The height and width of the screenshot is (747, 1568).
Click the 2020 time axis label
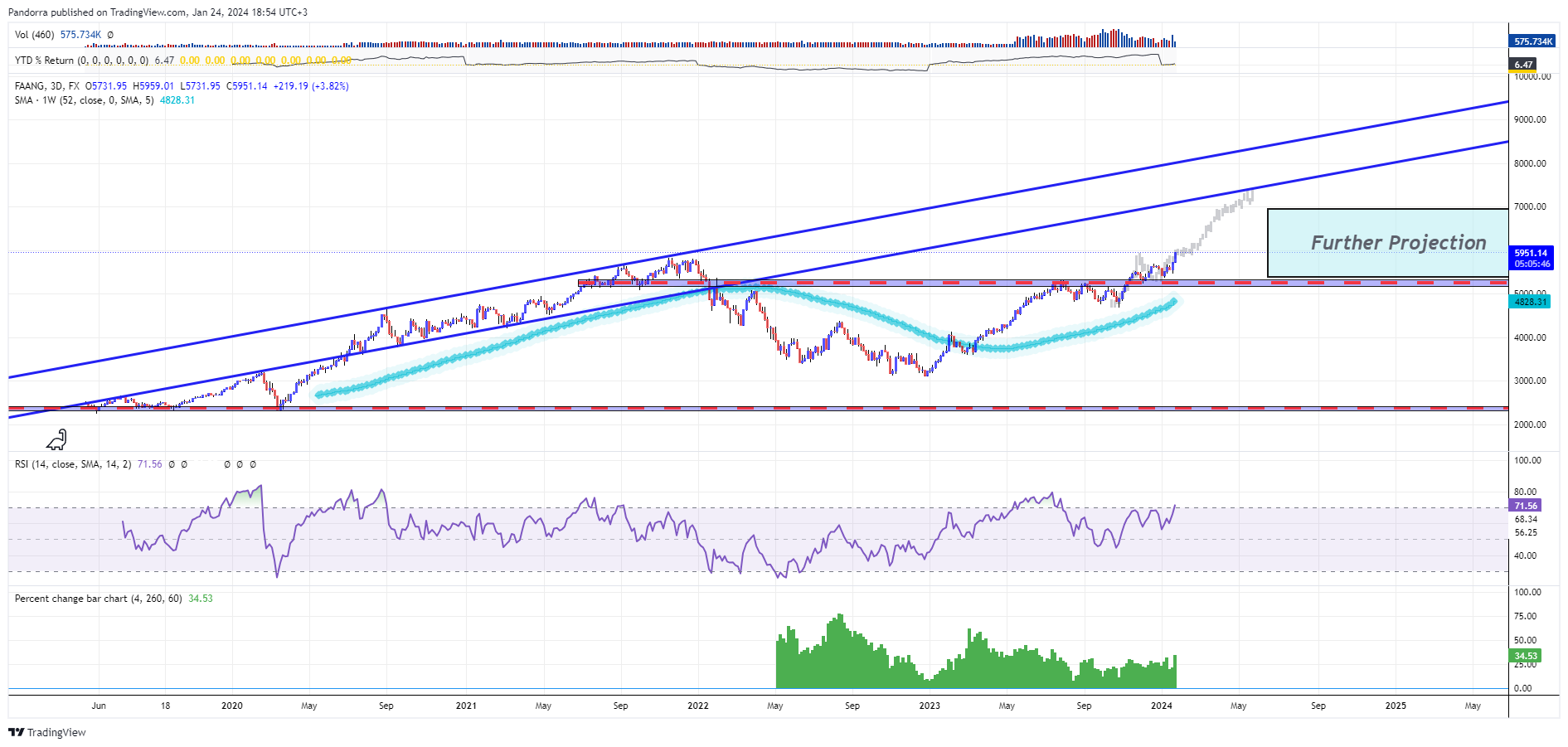coord(232,706)
